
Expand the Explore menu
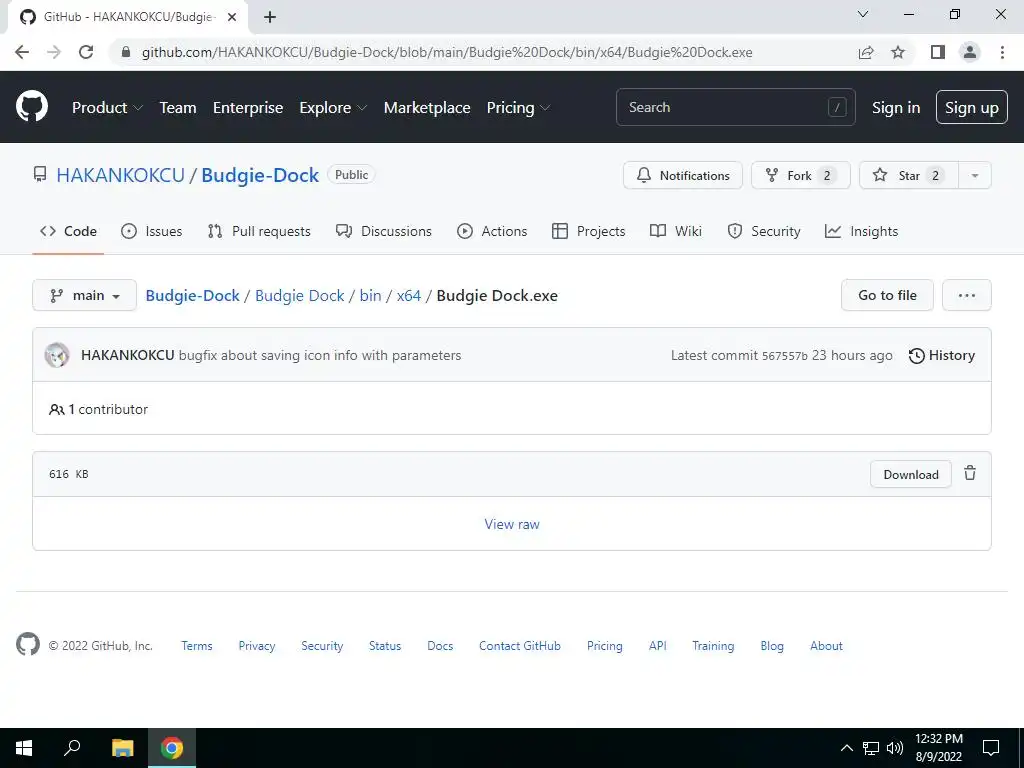[x=333, y=108]
